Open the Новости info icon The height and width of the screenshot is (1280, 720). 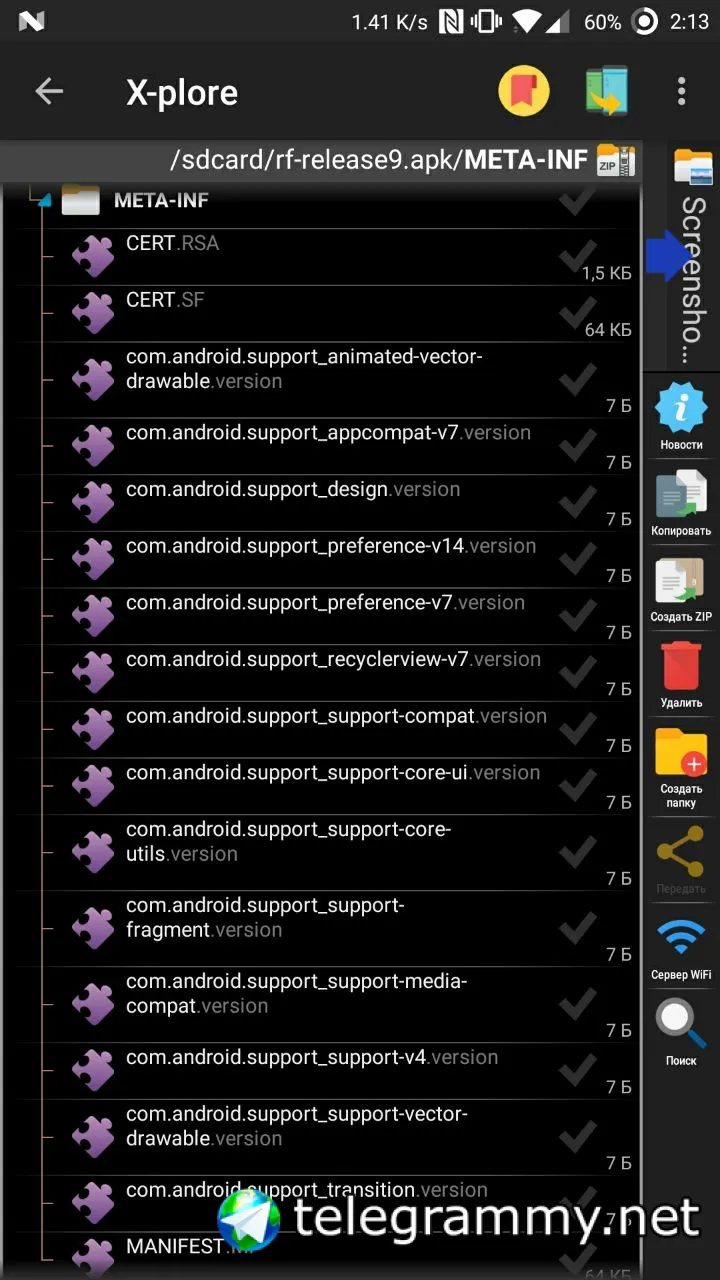click(x=681, y=407)
